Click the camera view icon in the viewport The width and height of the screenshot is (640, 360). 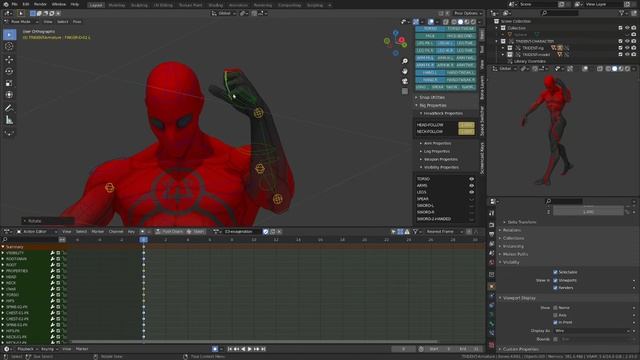coord(404,81)
